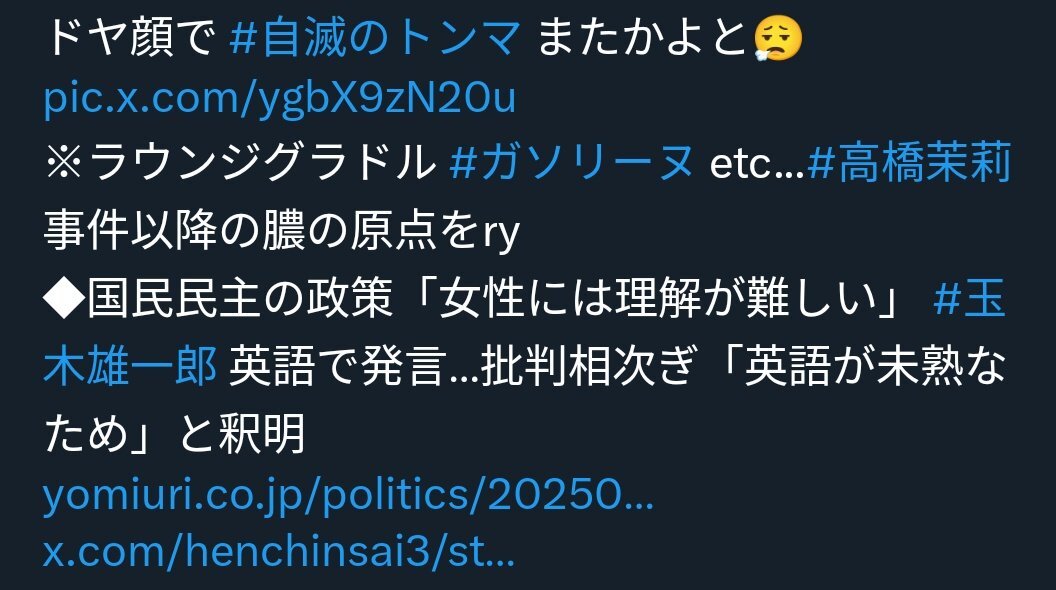This screenshot has width=1056, height=590.
Task: Click the '木雄一郎' hashtag continuation text
Action: (130, 366)
